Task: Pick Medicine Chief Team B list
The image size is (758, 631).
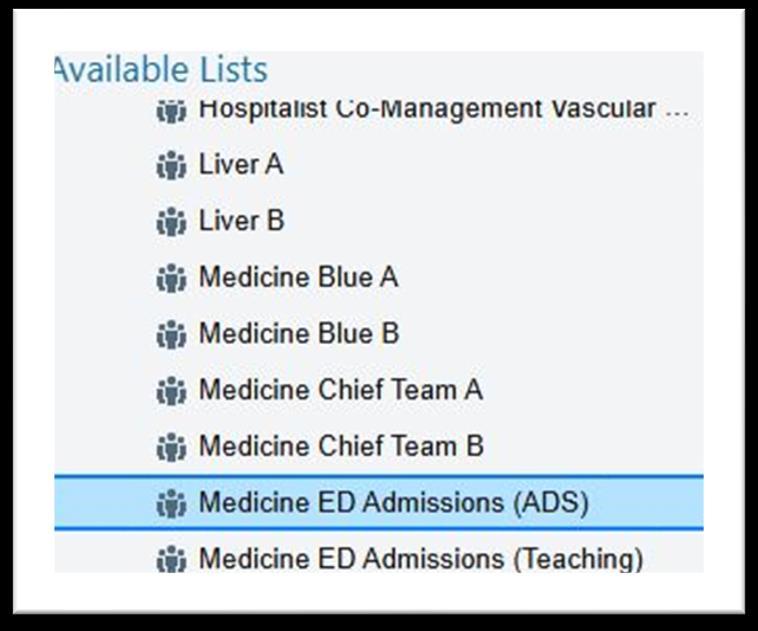Action: click(x=340, y=446)
